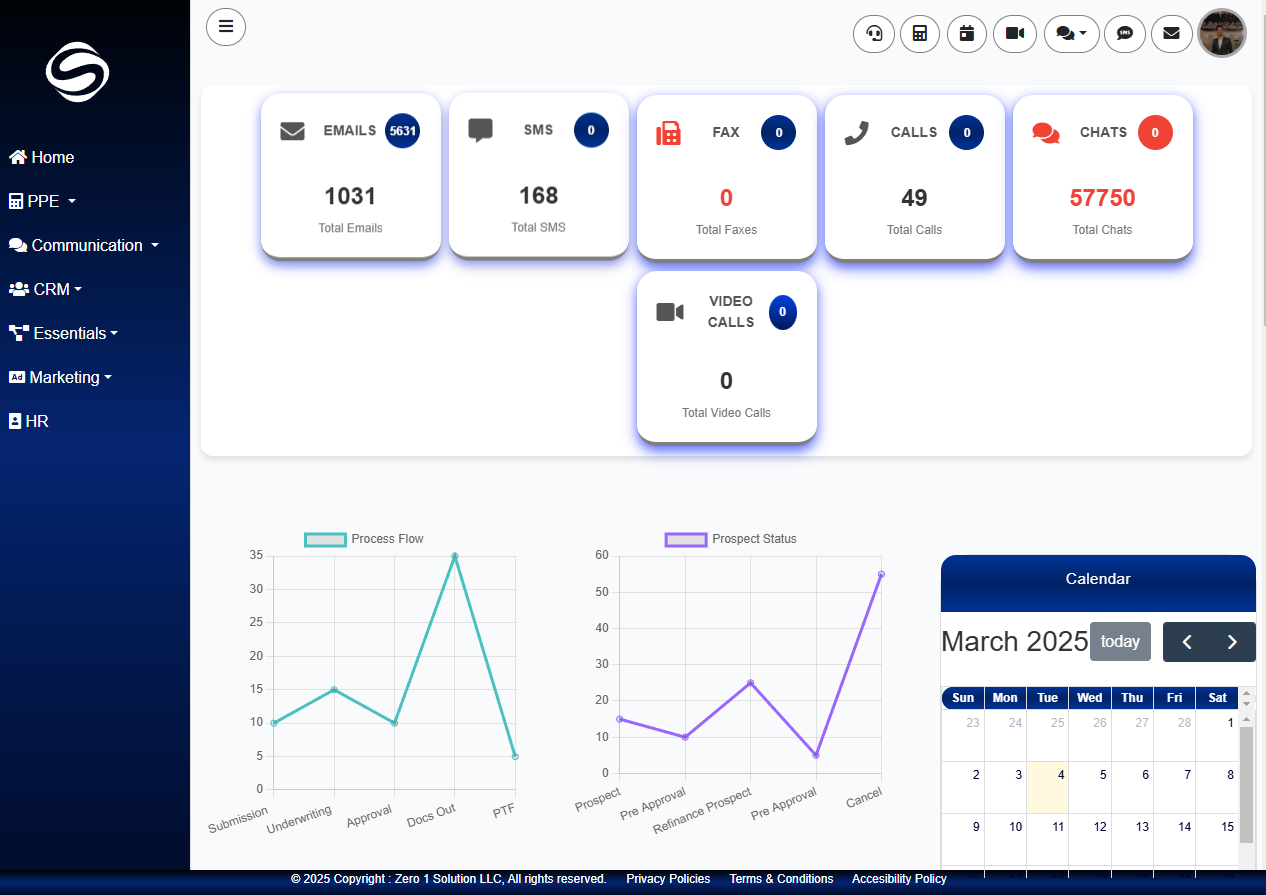1266x895 pixels.
Task: Expand the chats dropdown in header
Action: coord(1071,34)
